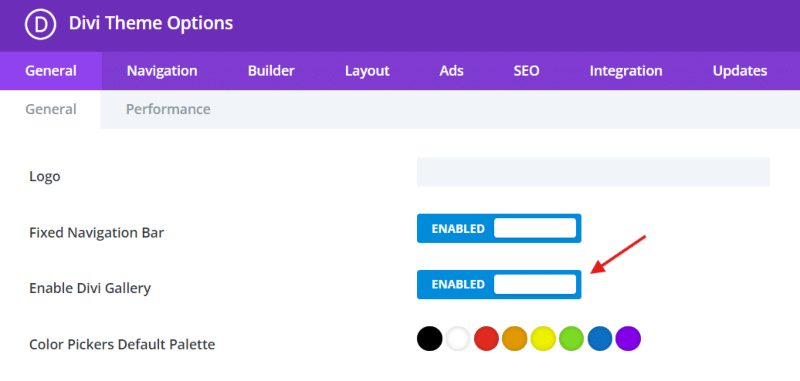Image resolution: width=800 pixels, height=381 pixels.
Task: Pick the white palette swatch
Action: (458, 339)
